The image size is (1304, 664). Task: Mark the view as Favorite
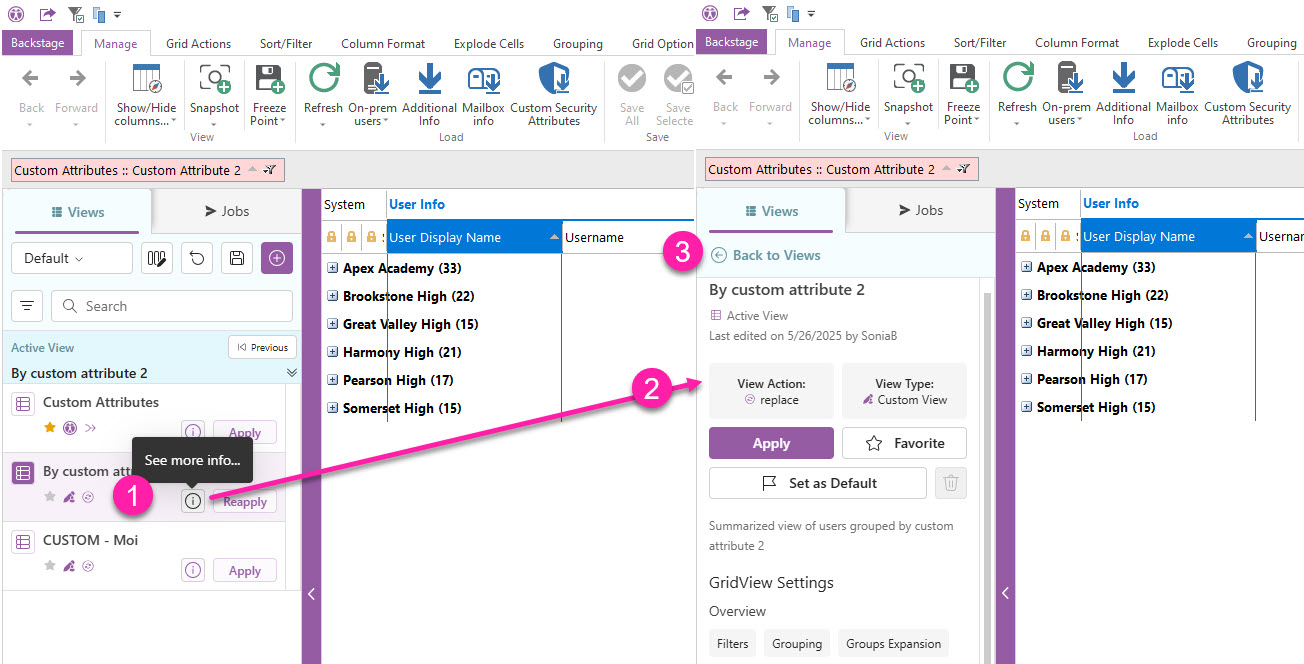pos(904,443)
